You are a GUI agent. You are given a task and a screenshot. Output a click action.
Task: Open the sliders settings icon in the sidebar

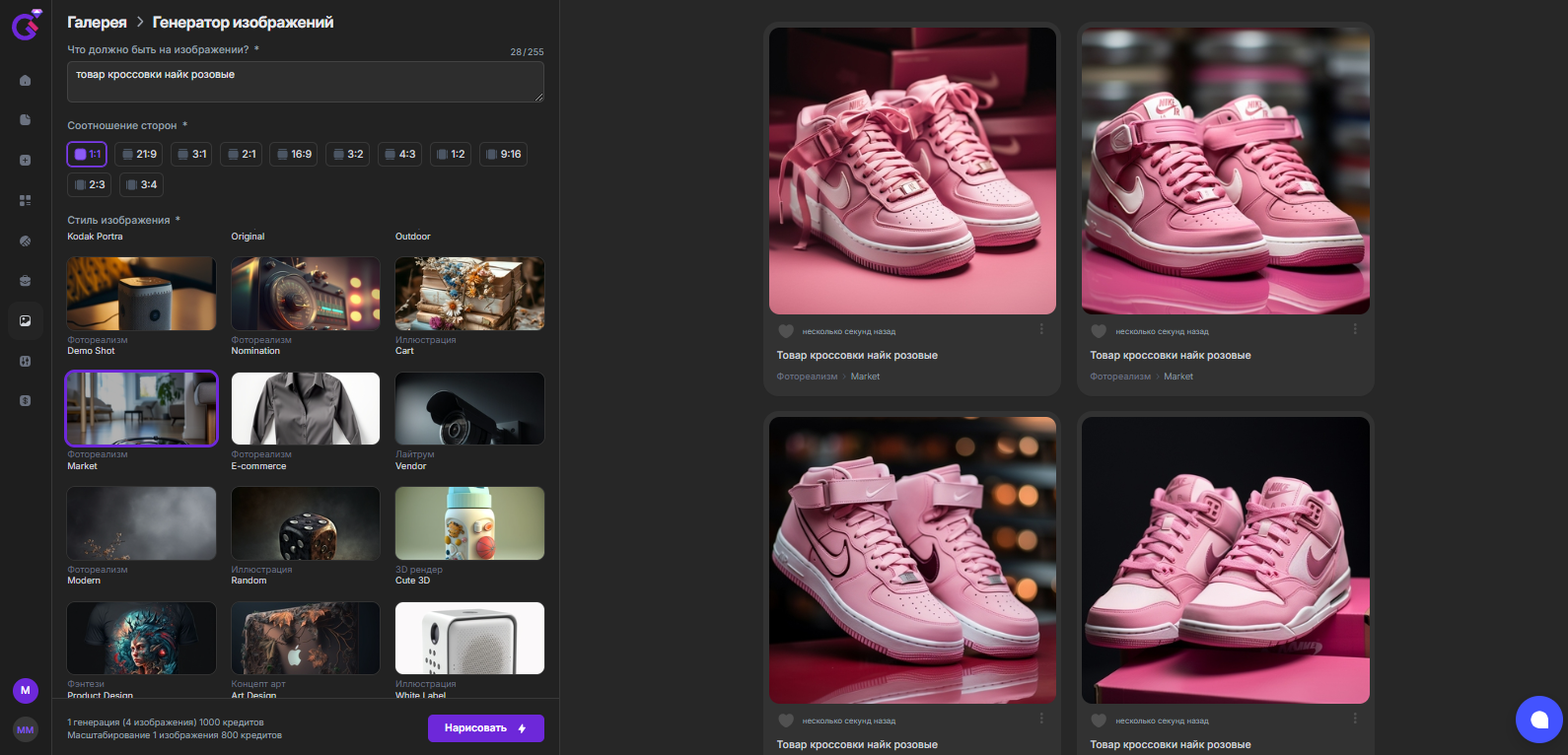(26, 361)
